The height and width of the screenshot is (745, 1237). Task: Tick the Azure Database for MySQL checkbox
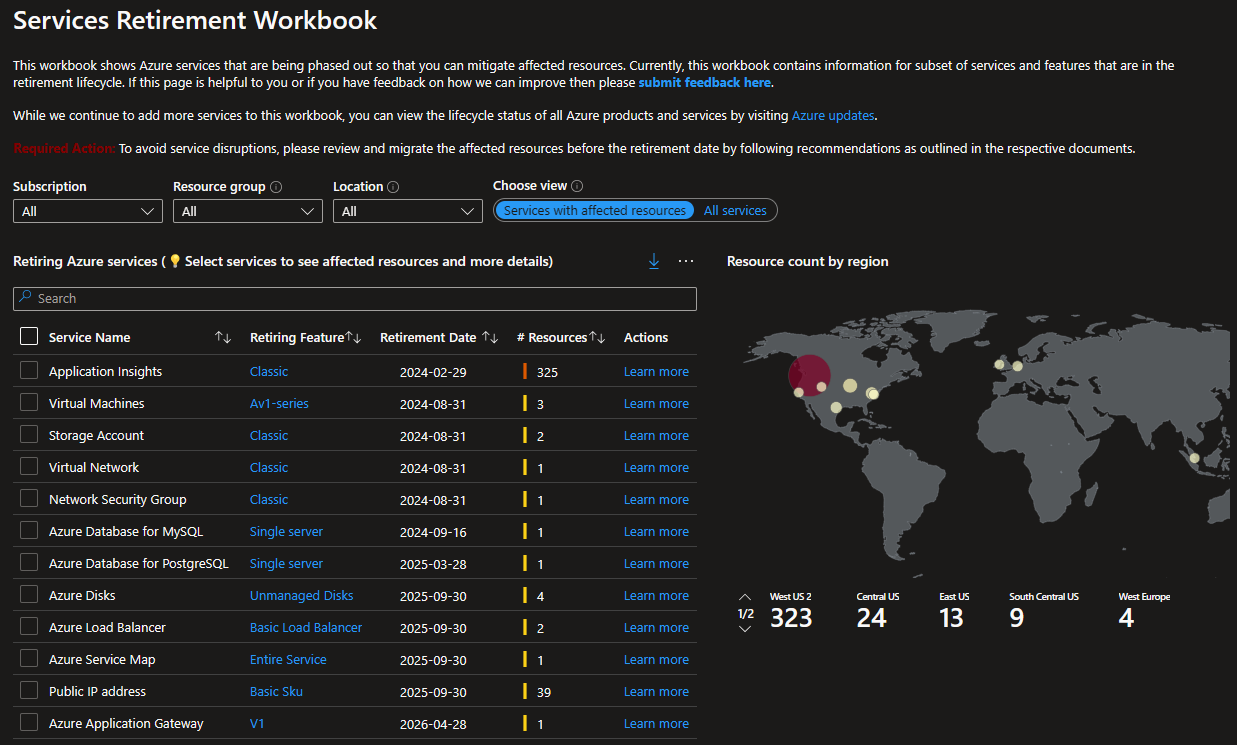click(29, 531)
